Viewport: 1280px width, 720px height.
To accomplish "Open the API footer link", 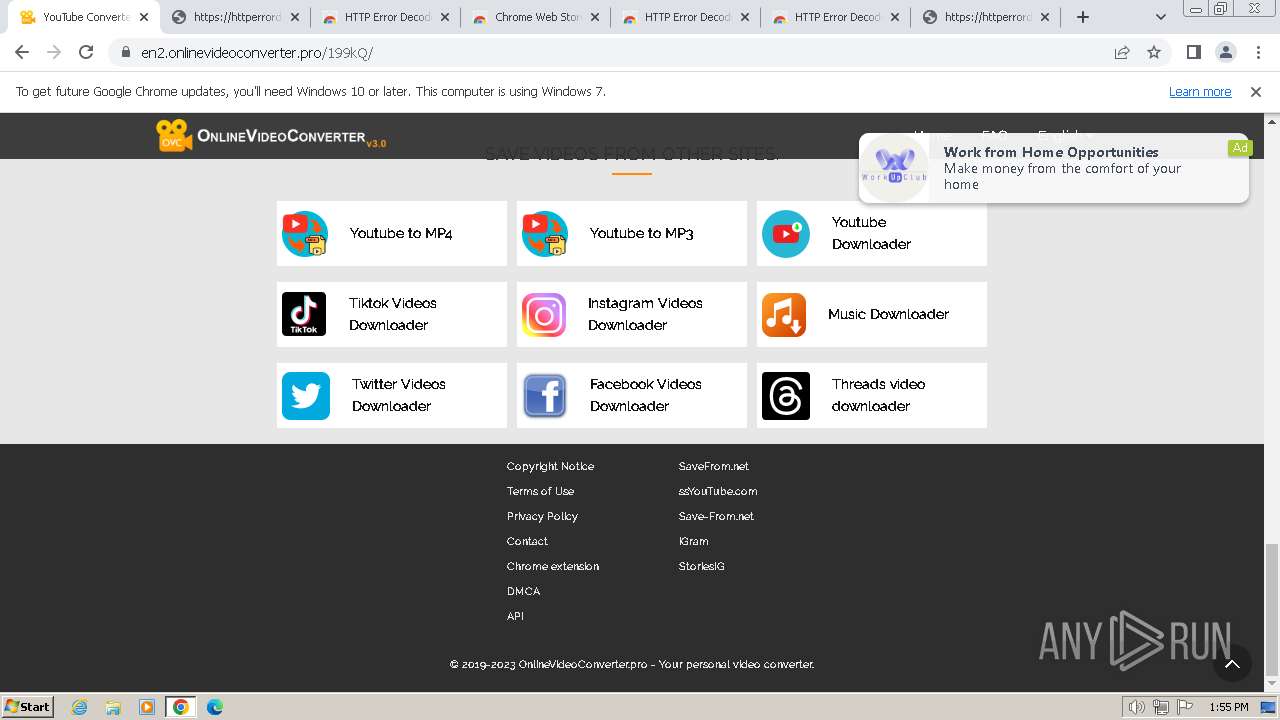I will 515,616.
